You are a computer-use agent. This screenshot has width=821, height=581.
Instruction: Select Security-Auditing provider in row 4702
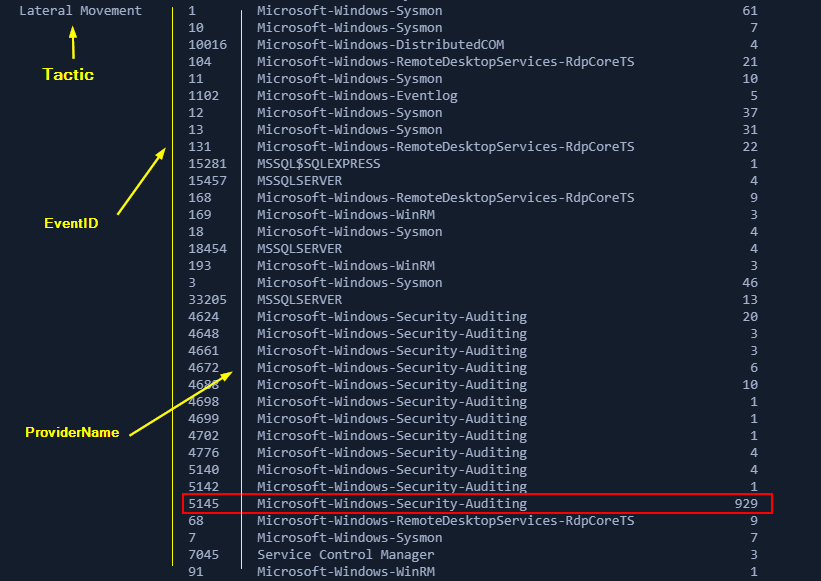tap(392, 436)
